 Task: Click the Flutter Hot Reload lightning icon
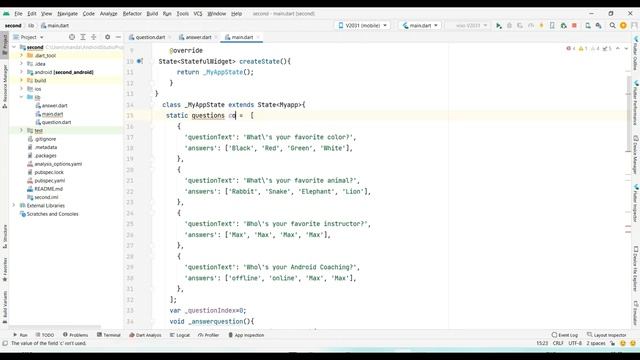pos(542,25)
